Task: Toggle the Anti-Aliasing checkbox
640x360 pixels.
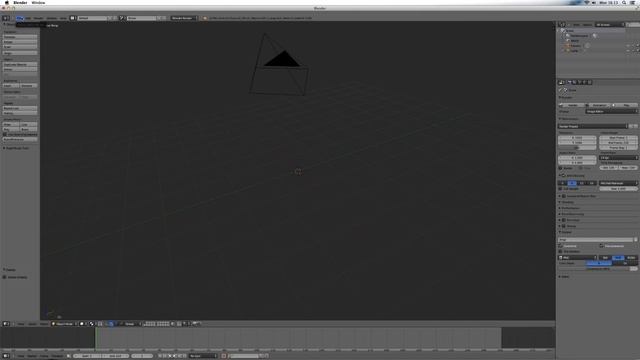Action: [x=563, y=176]
